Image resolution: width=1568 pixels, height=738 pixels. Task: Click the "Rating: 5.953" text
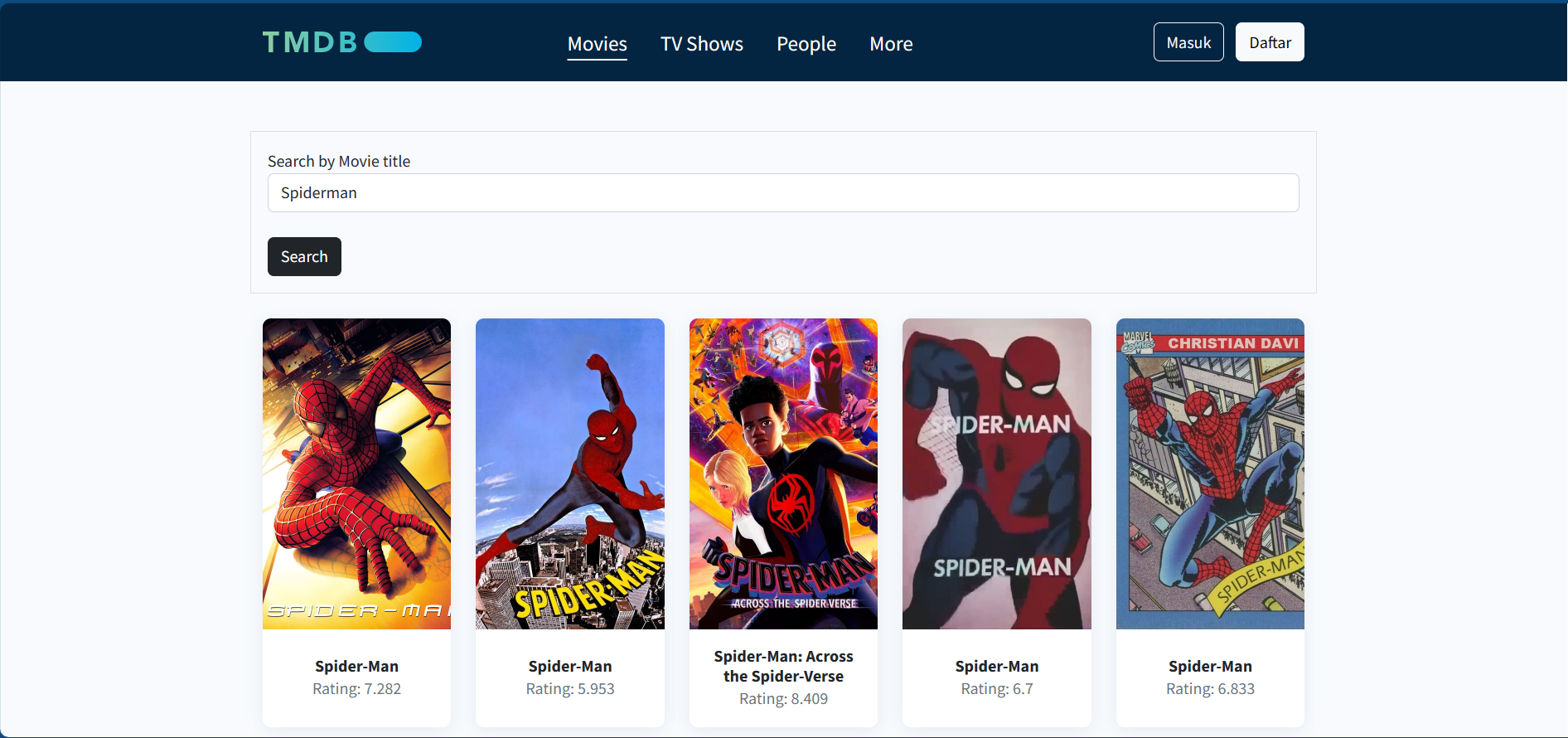570,689
